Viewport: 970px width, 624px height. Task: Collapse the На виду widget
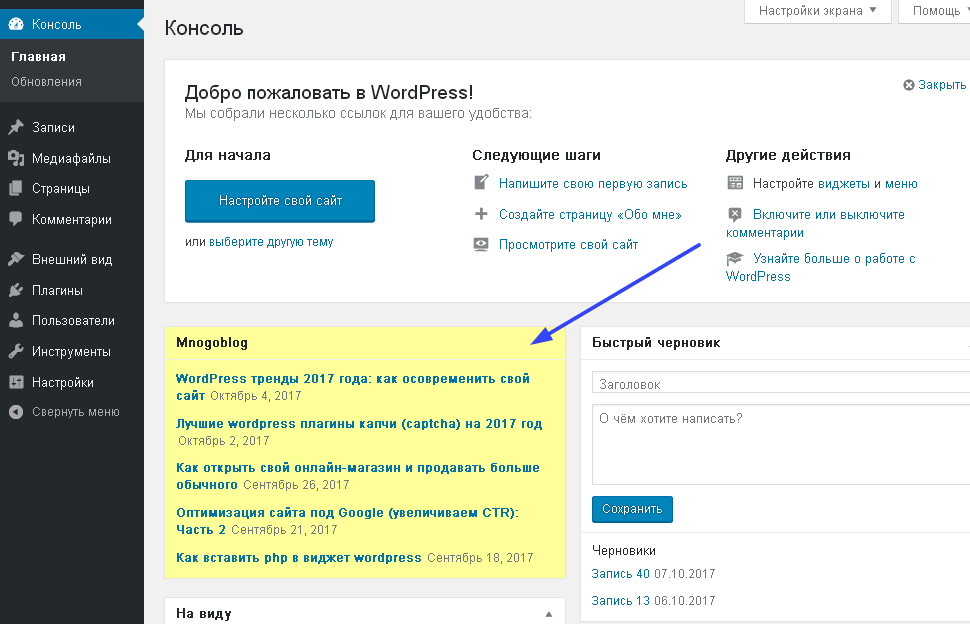point(549,614)
